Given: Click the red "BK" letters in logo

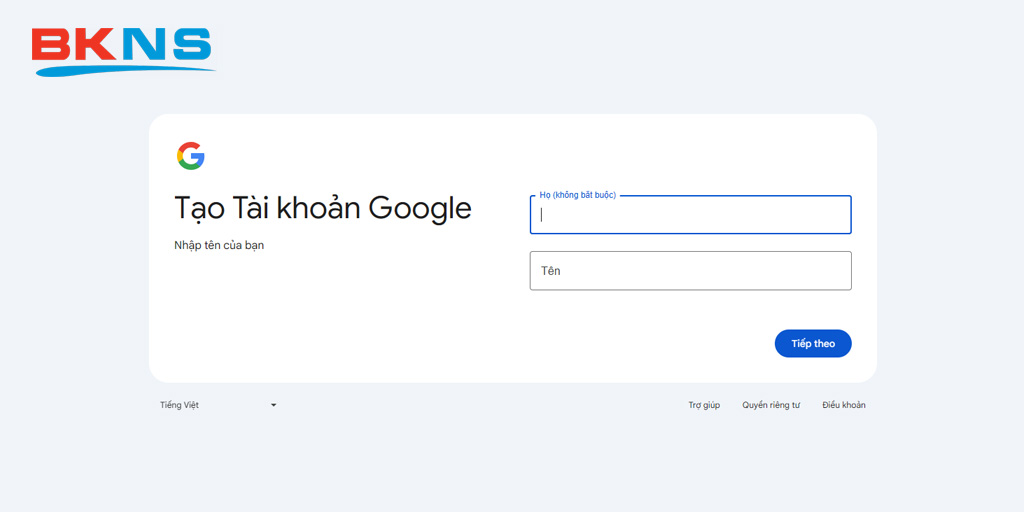Looking at the screenshot, I should [x=76, y=45].
